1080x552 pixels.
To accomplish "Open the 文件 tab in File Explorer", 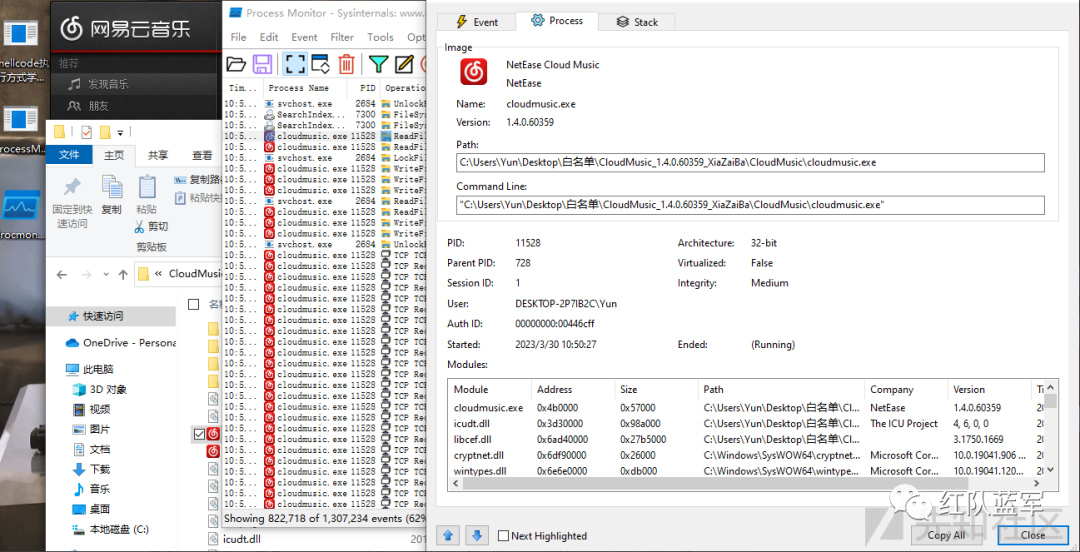I will (69, 155).
